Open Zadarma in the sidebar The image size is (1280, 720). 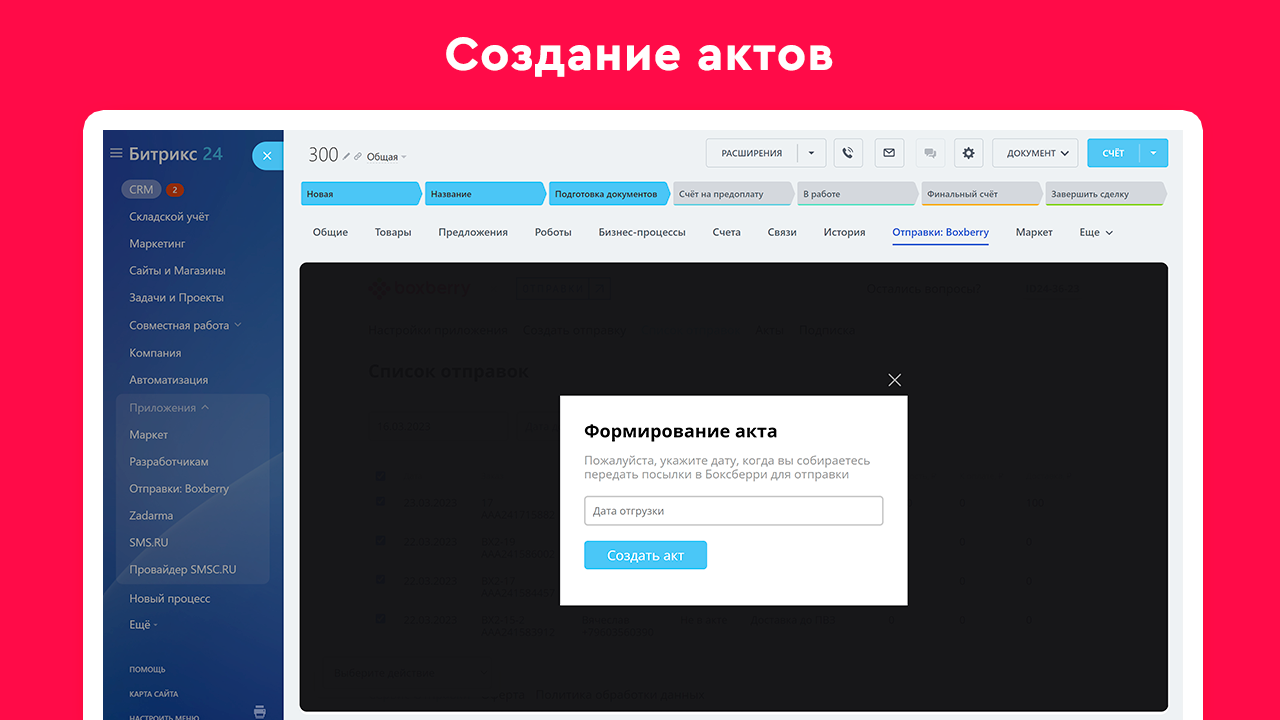click(x=151, y=516)
